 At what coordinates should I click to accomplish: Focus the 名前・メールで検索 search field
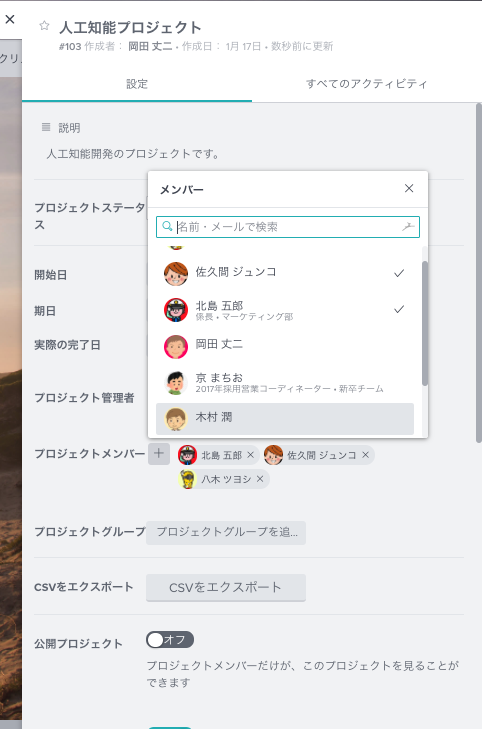288,227
